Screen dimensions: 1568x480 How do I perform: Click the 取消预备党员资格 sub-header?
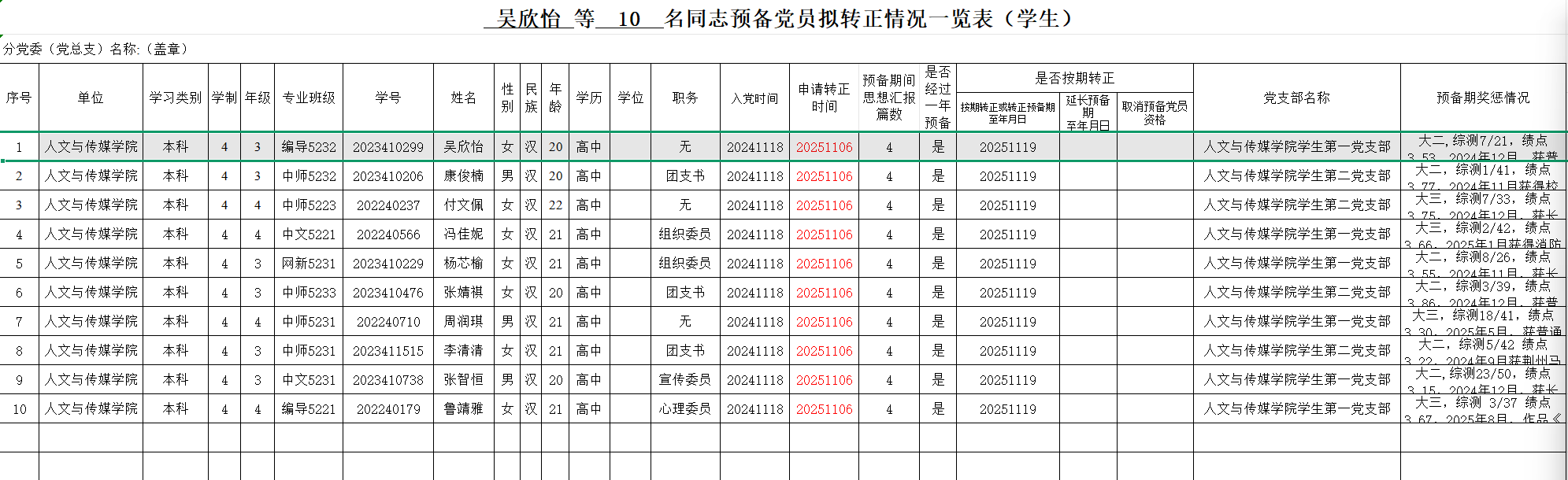tap(1155, 113)
